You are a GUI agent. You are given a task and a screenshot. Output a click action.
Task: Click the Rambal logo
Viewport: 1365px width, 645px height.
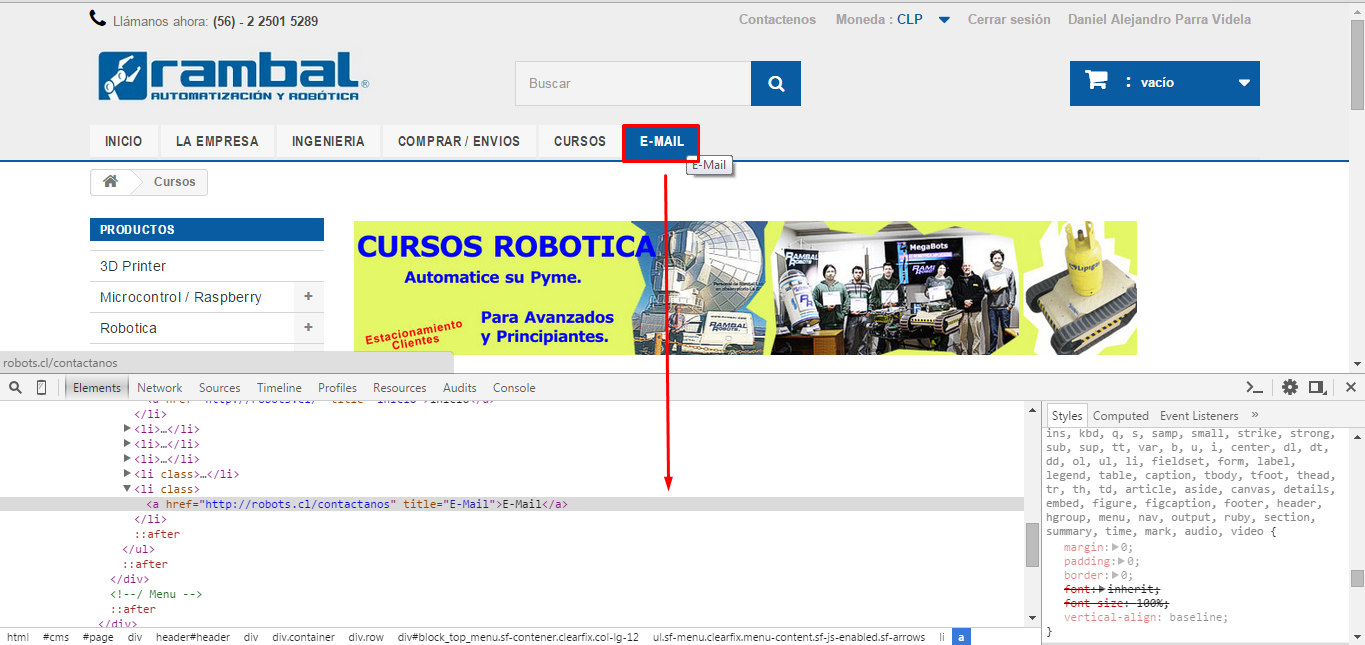[234, 76]
